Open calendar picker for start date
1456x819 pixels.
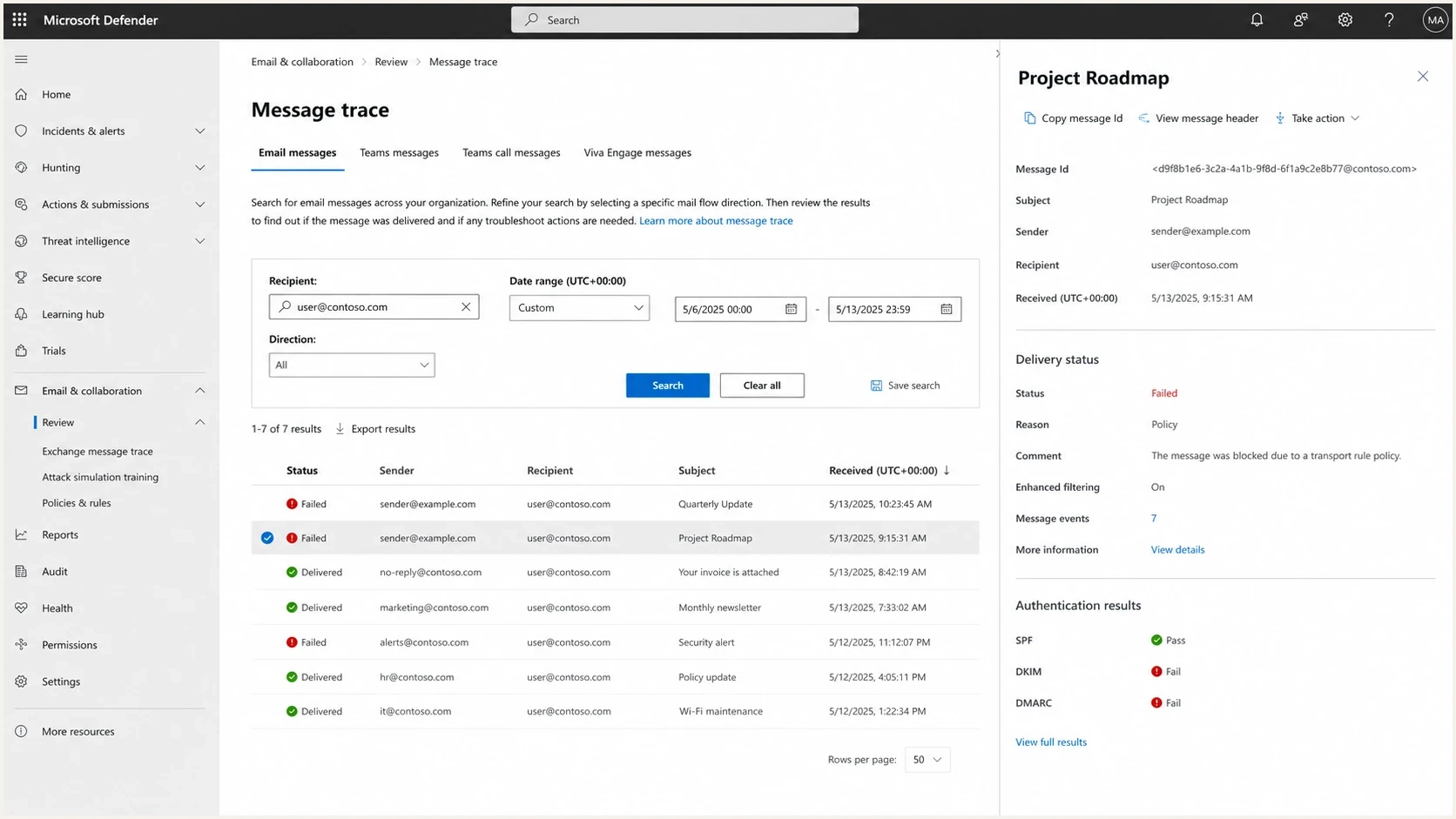pos(791,309)
